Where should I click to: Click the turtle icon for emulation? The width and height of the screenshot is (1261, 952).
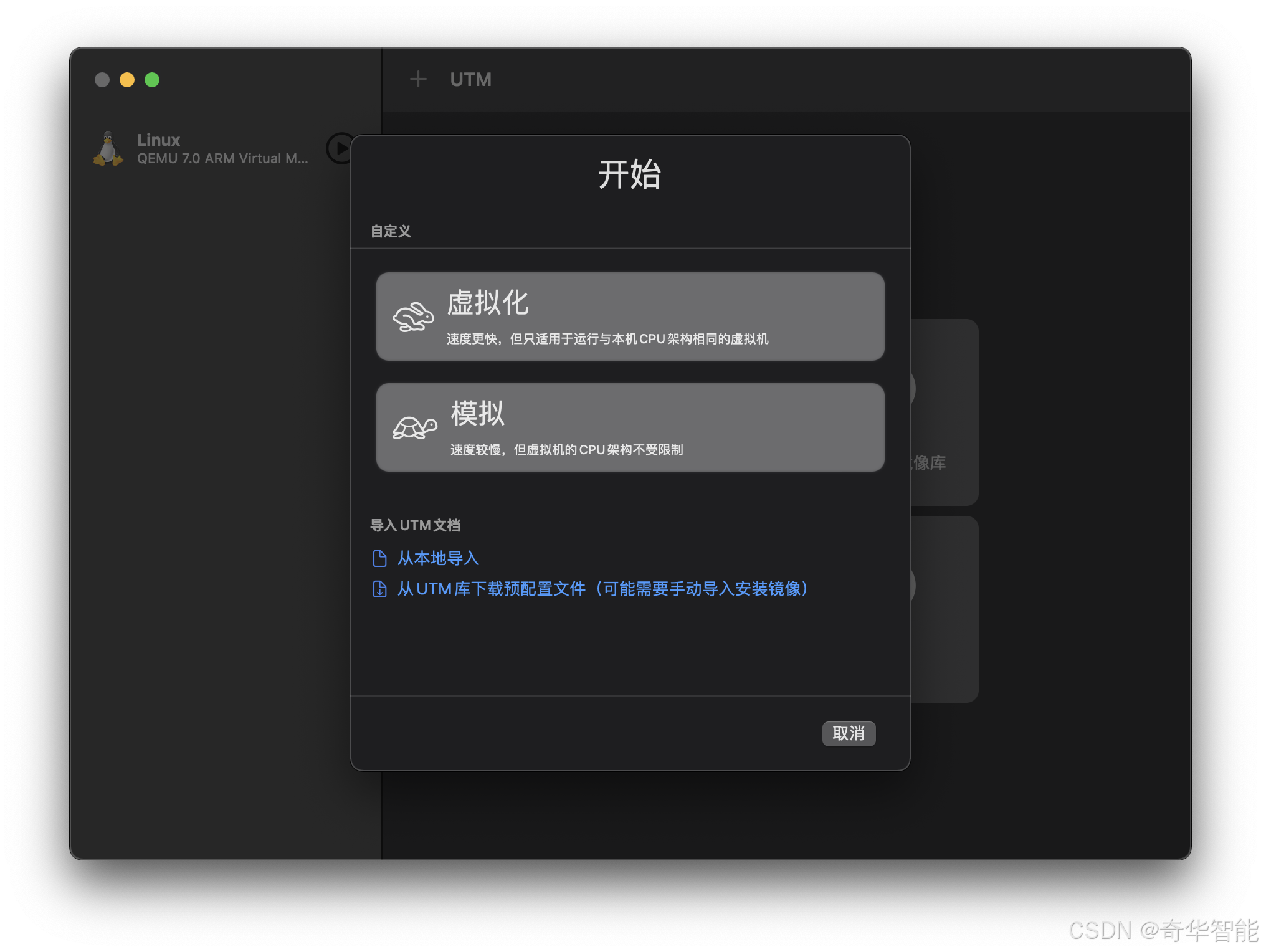414,427
